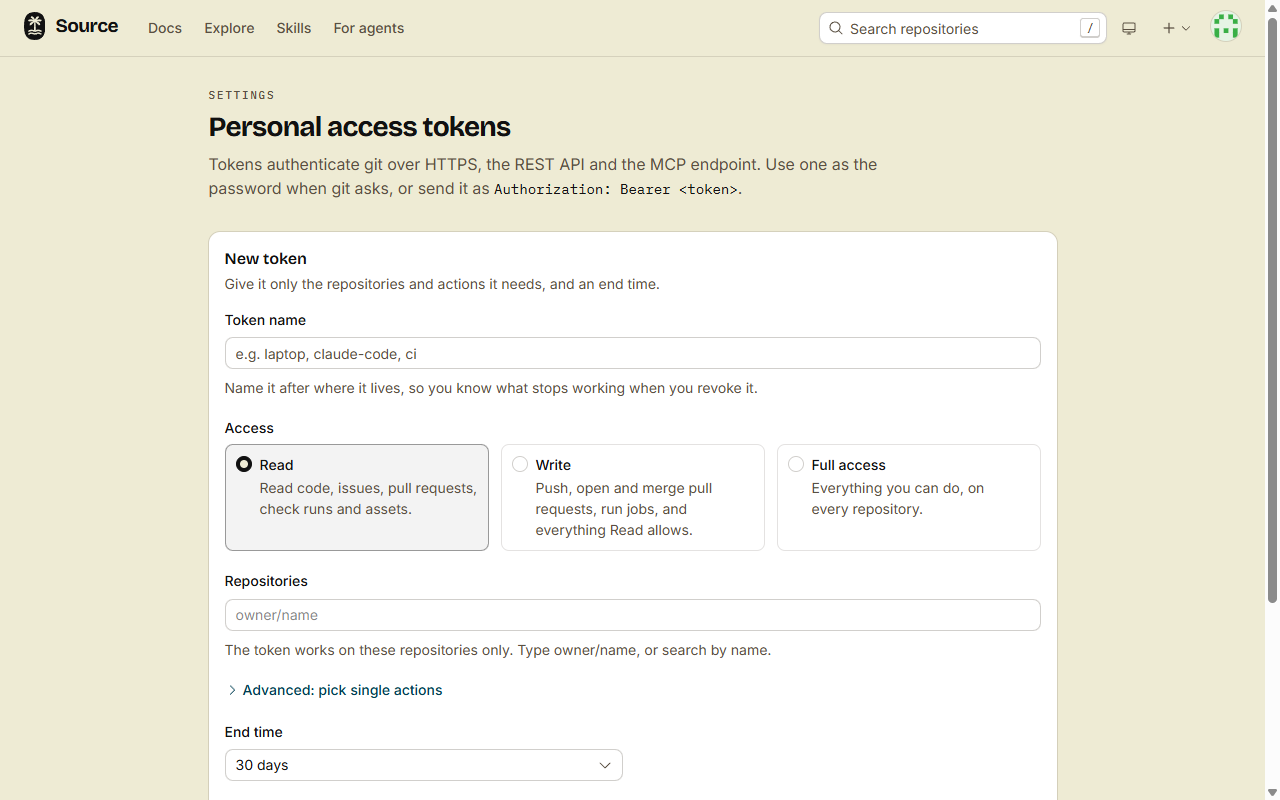Focus the Token name input
The image size is (1280, 800).
633,353
